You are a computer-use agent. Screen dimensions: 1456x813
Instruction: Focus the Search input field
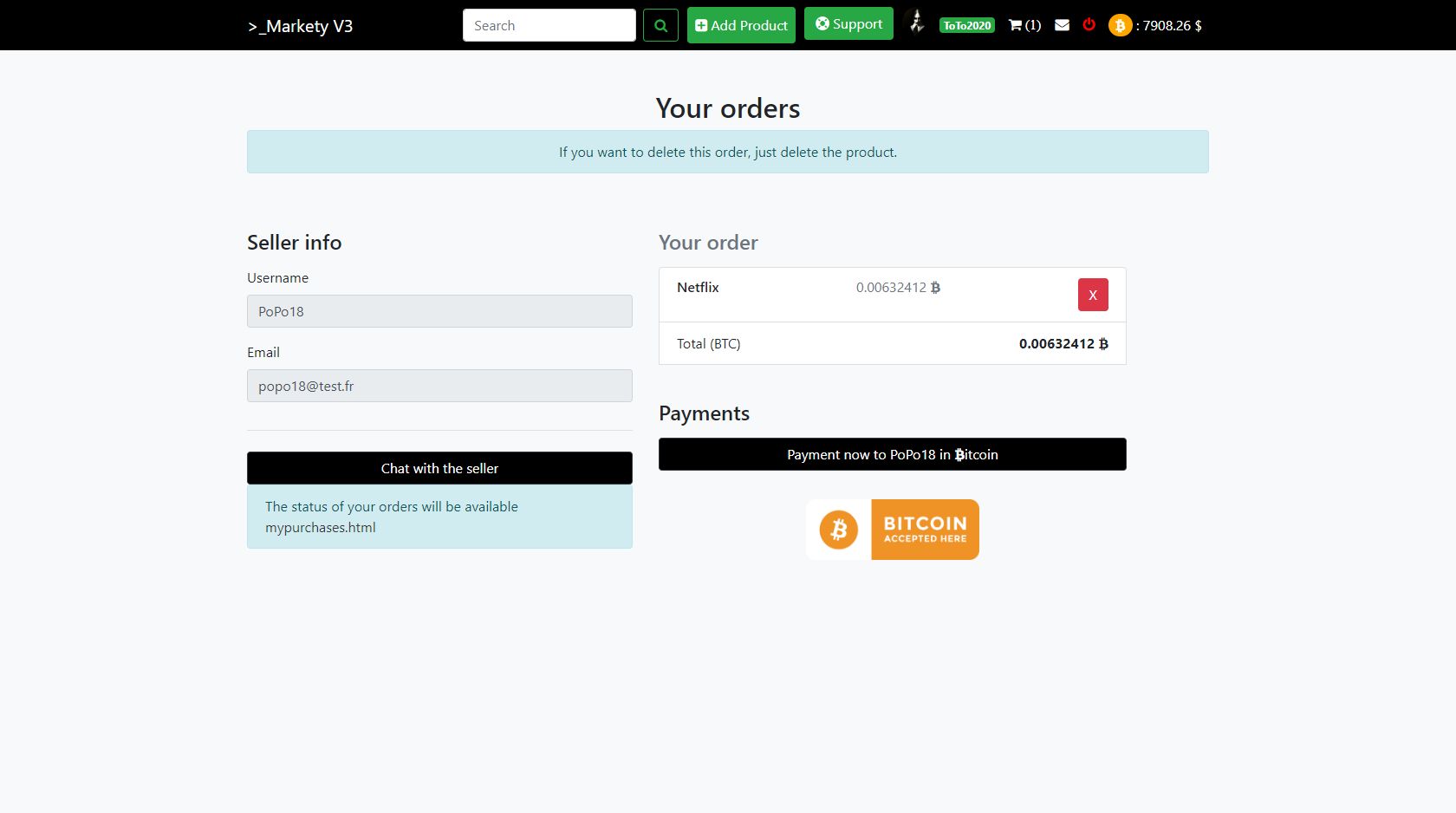point(549,25)
